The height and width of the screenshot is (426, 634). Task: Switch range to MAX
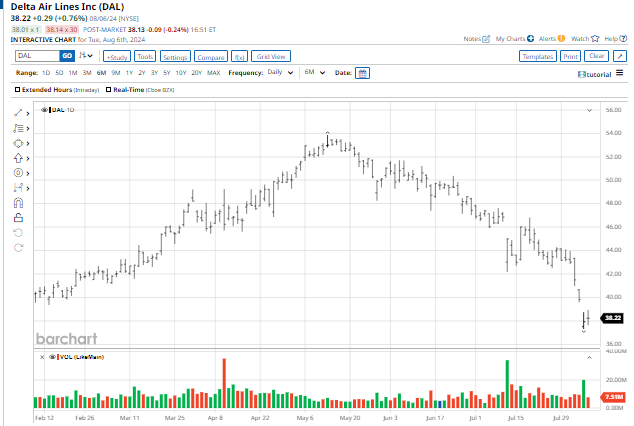[x=213, y=73]
